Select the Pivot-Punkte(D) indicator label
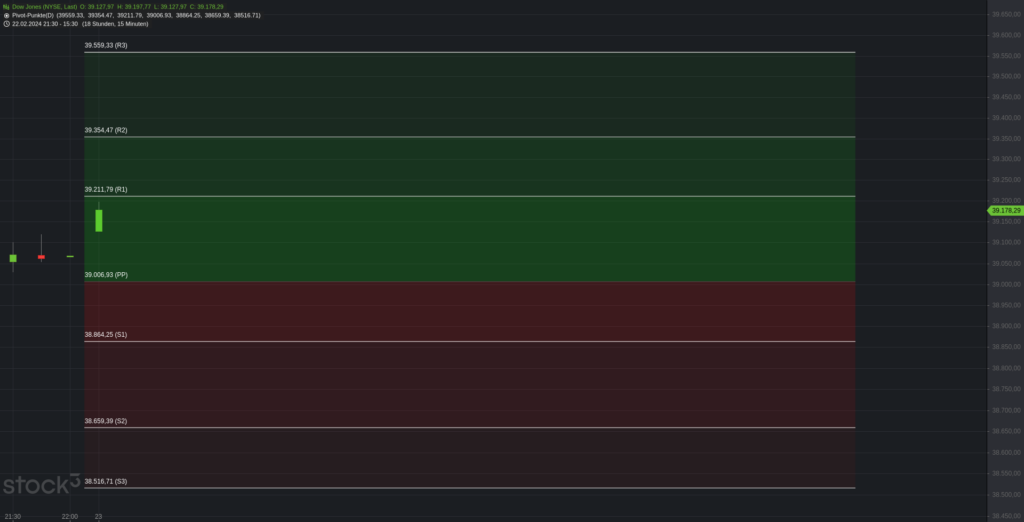1024x522 pixels. (33, 15)
